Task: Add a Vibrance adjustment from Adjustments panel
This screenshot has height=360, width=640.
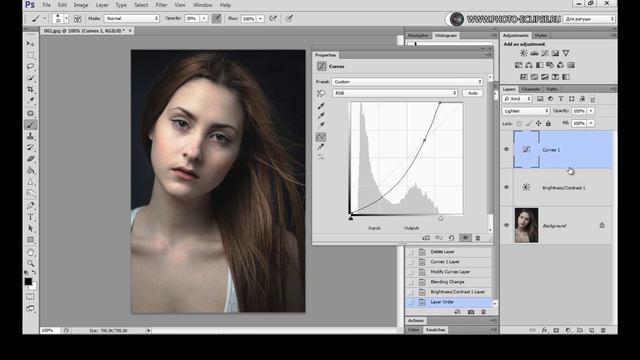Action: [566, 53]
